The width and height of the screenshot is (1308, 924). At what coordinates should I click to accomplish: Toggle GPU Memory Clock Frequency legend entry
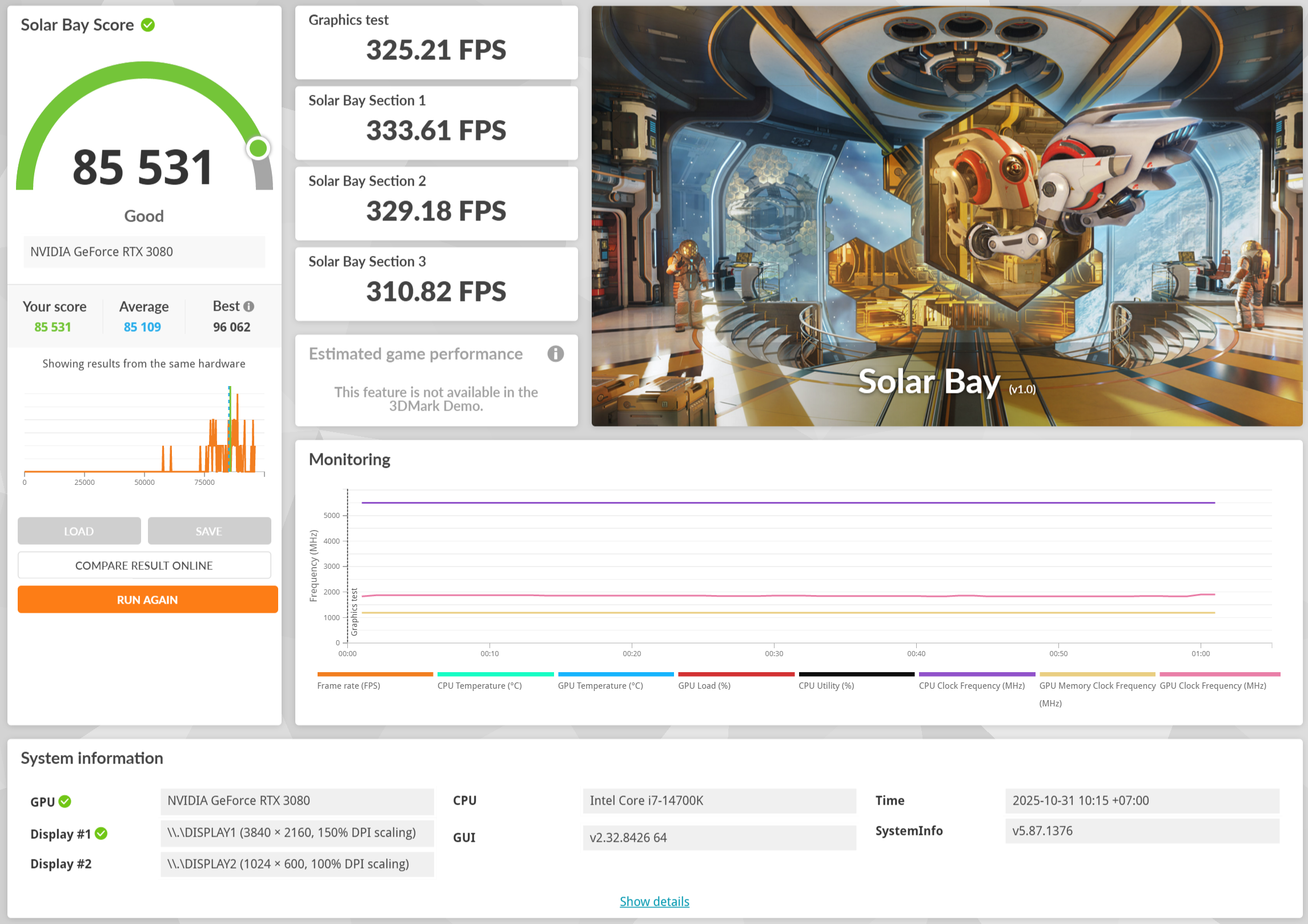[x=1097, y=686]
